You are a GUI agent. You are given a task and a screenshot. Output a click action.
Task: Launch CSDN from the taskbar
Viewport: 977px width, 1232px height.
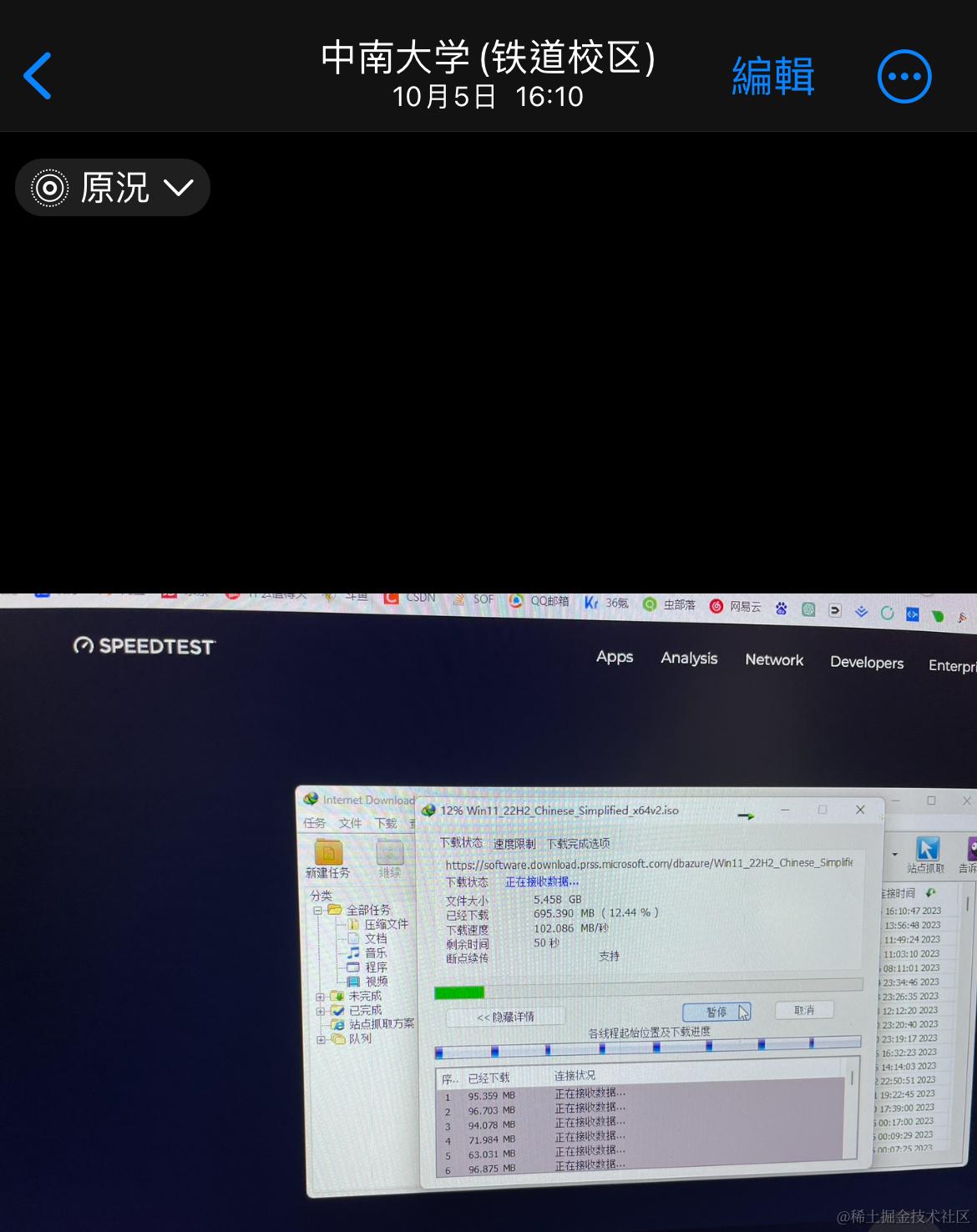[391, 598]
